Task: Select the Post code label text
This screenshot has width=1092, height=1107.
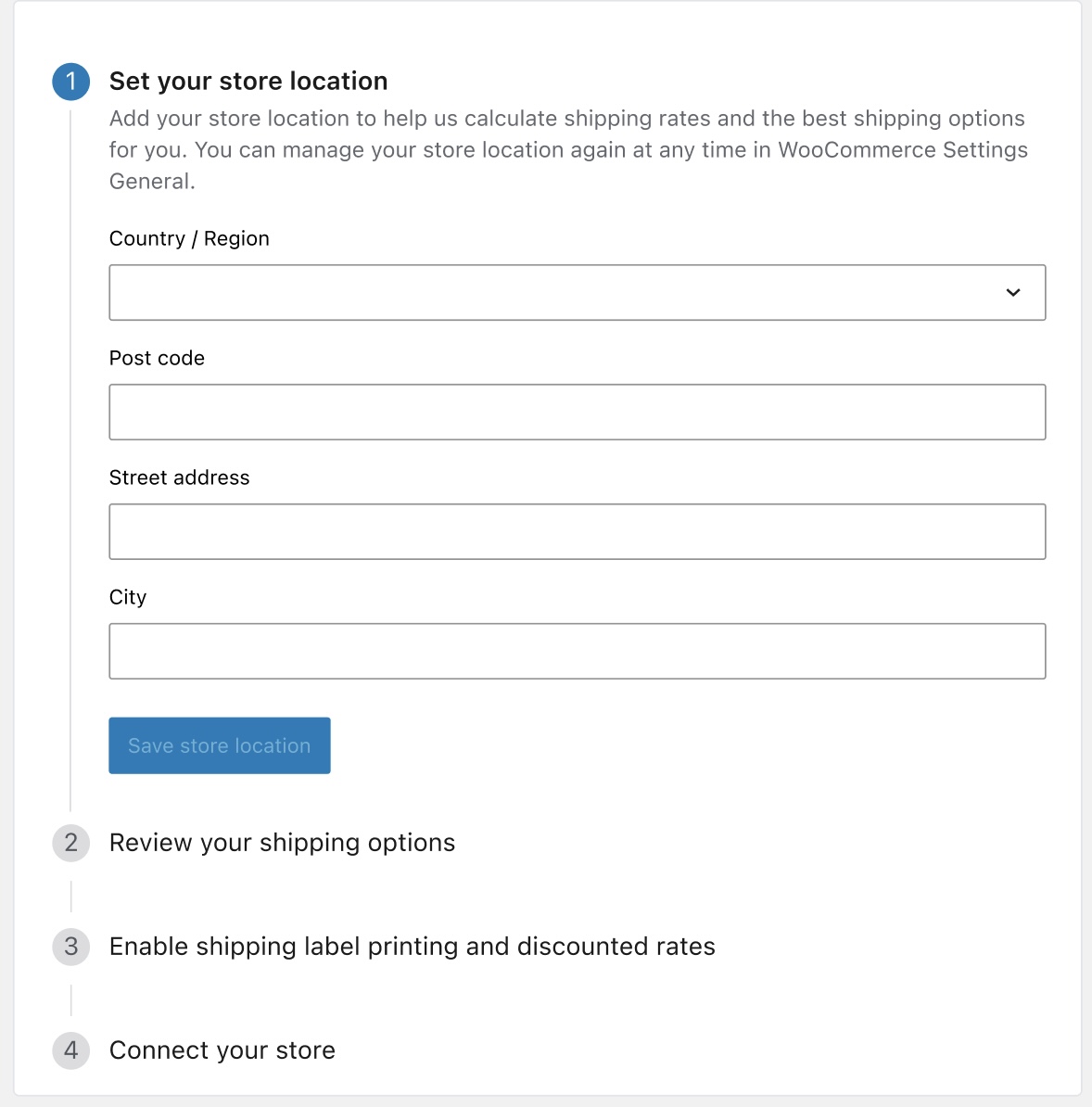Action: point(157,358)
